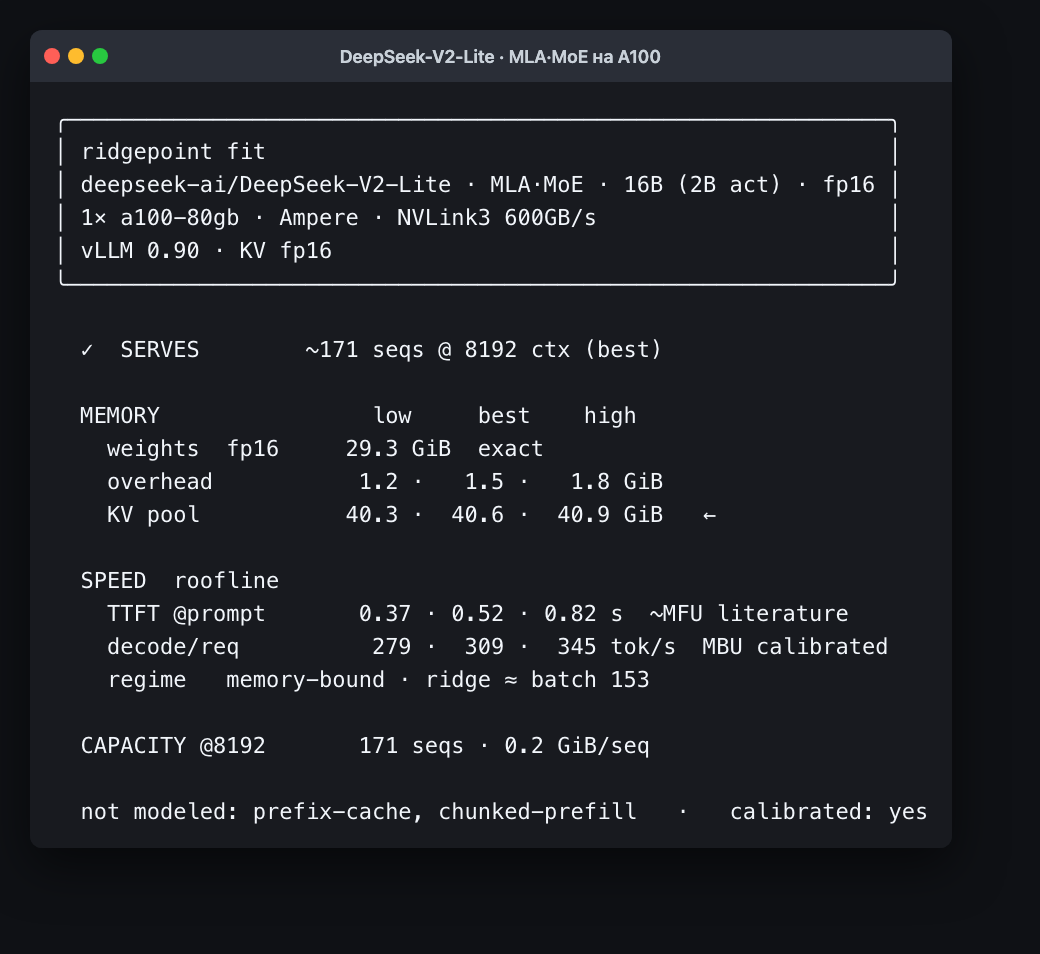Click the 'ridgepoint fit' header line
The image size is (1040, 954).
click(173, 152)
